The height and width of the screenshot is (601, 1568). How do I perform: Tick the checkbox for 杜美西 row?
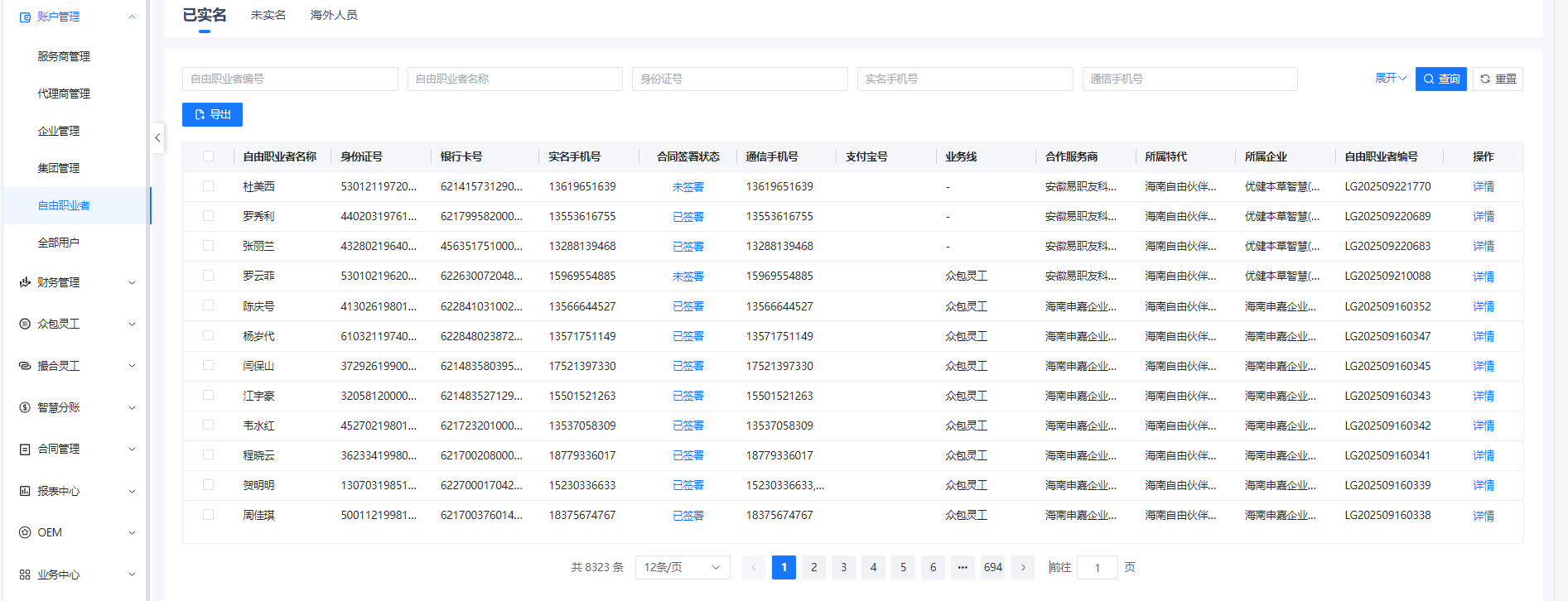208,186
